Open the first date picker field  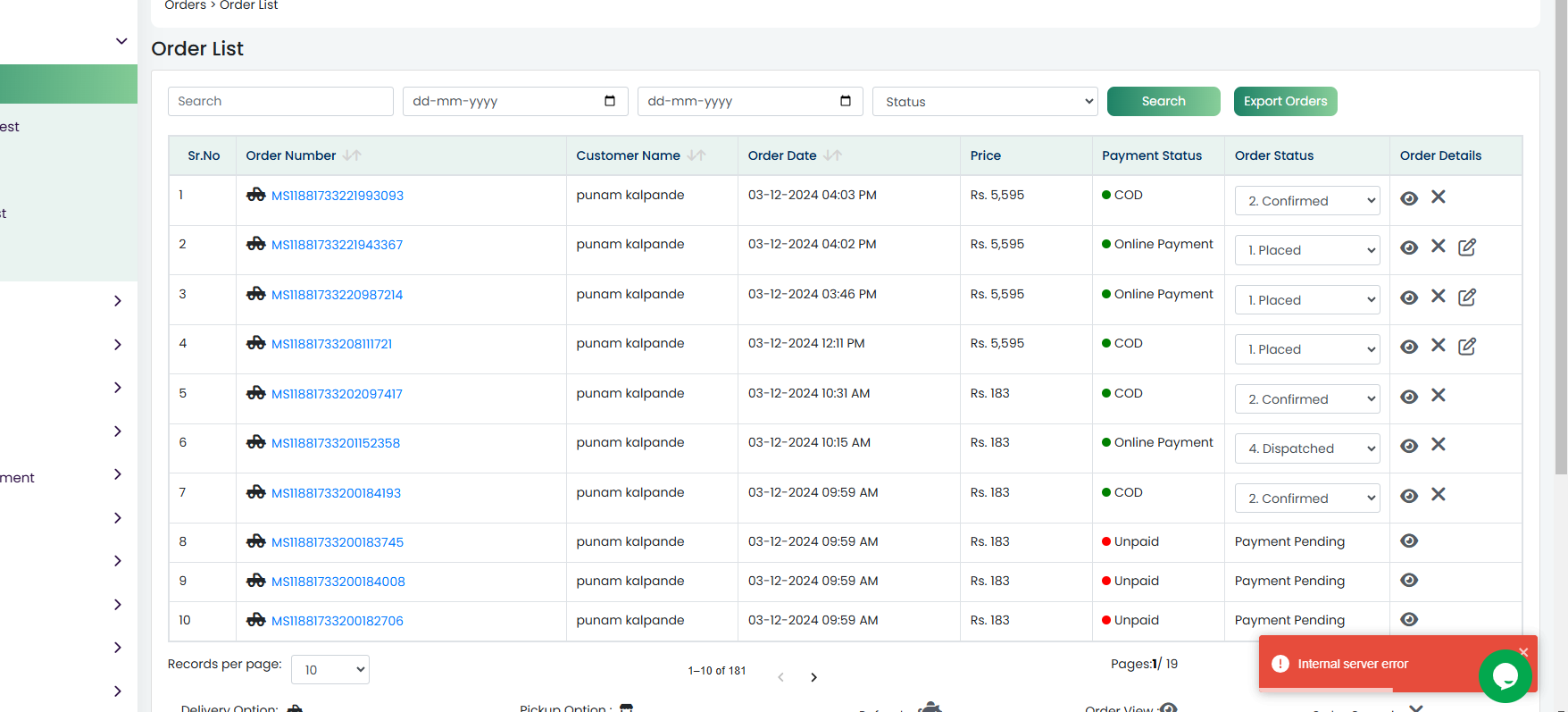tap(515, 101)
